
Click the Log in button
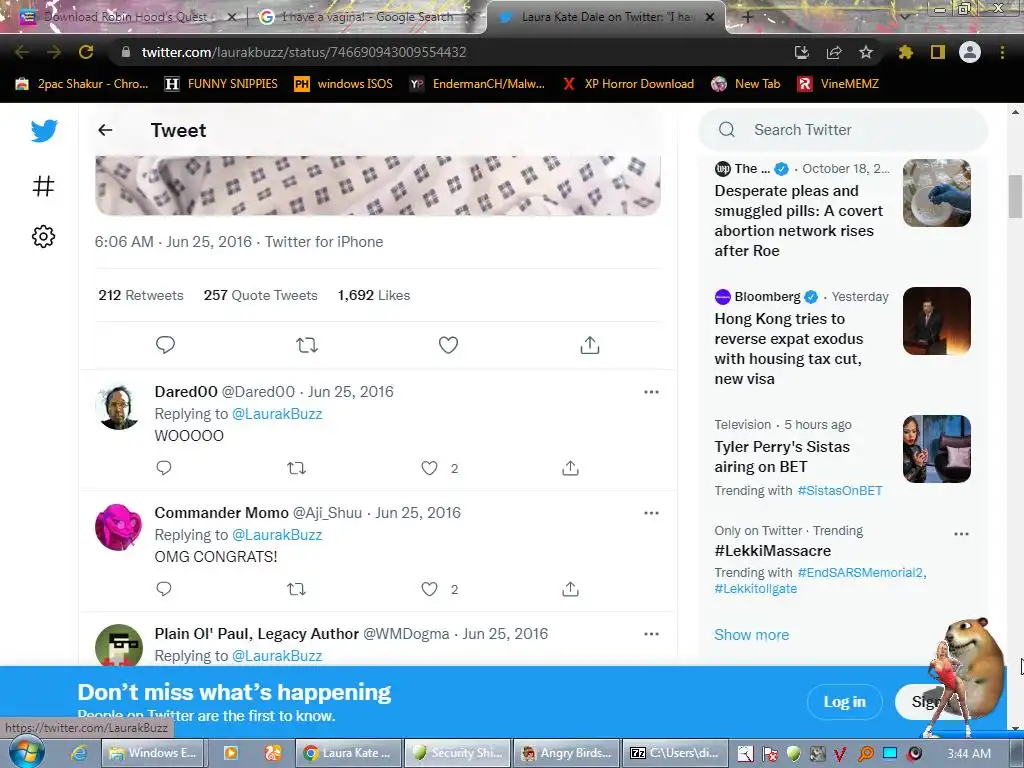point(844,702)
